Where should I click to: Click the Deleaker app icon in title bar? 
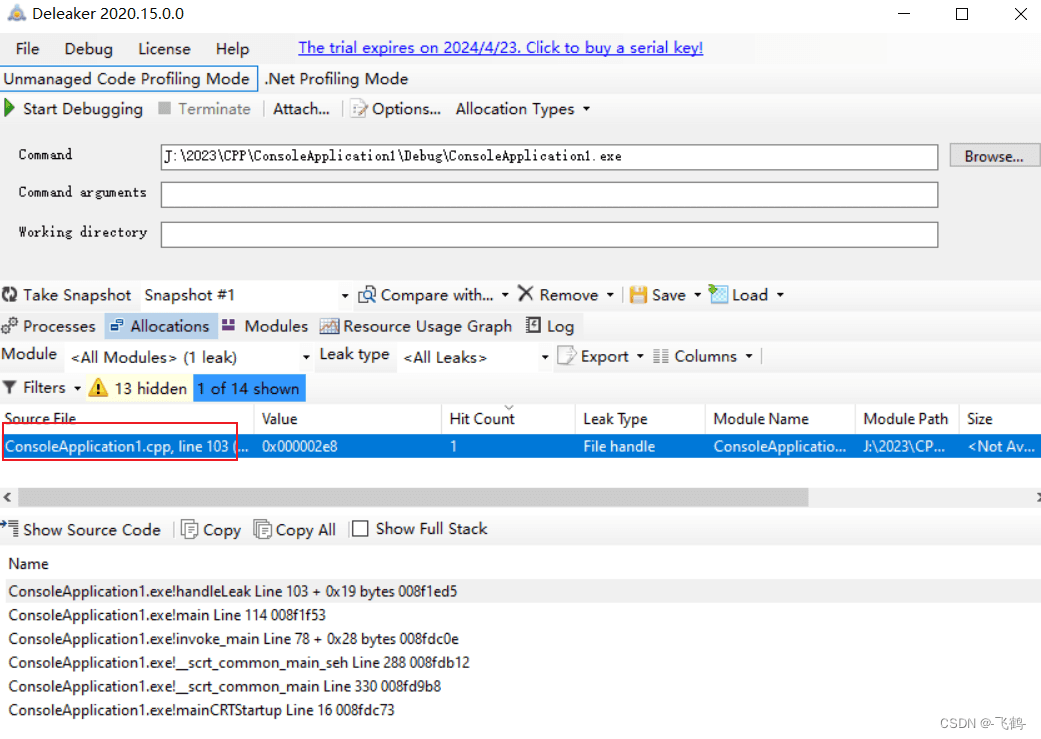17,13
